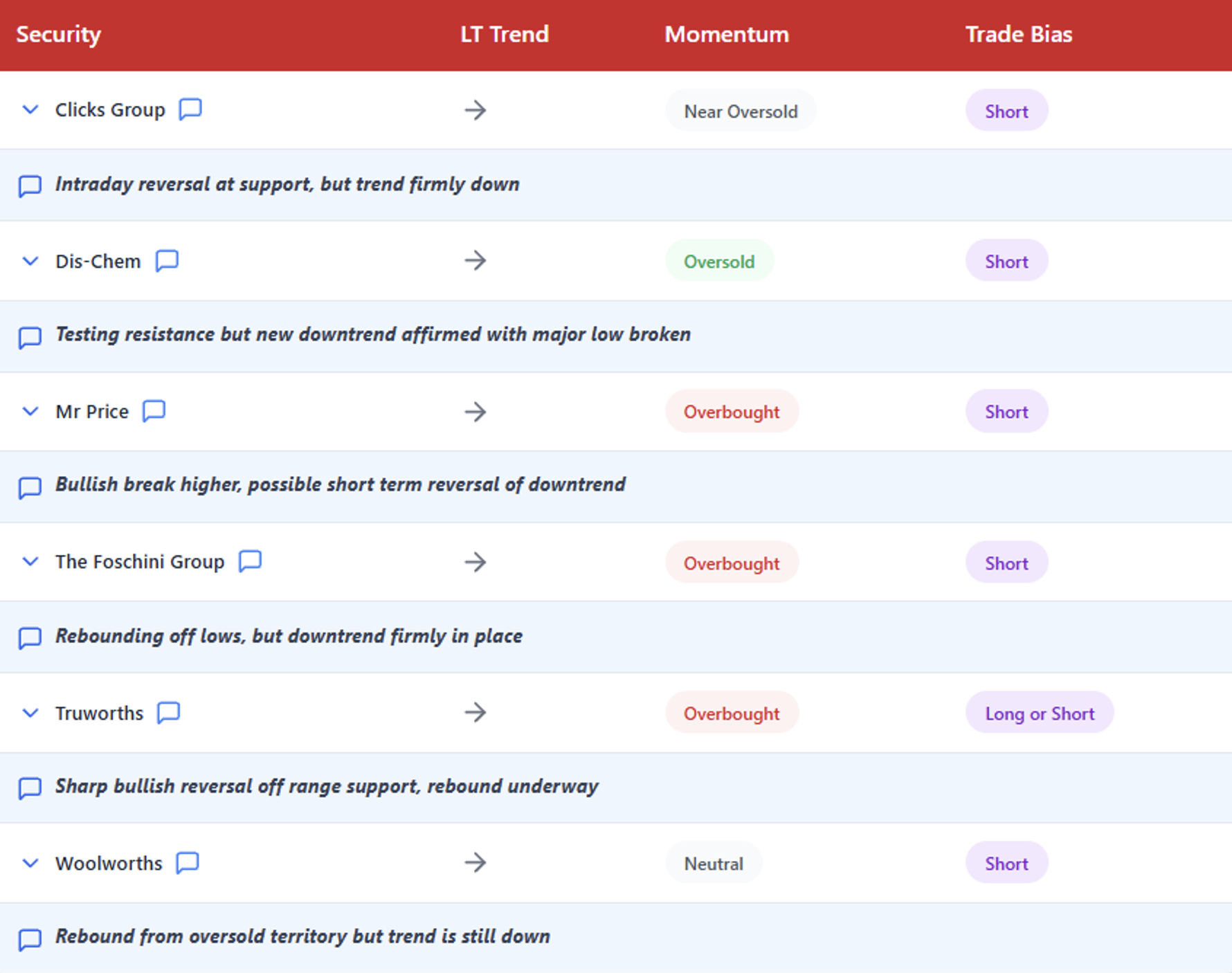Collapse The Foschini Group row chevron
The image size is (1232, 973).
pyautogui.click(x=30, y=561)
